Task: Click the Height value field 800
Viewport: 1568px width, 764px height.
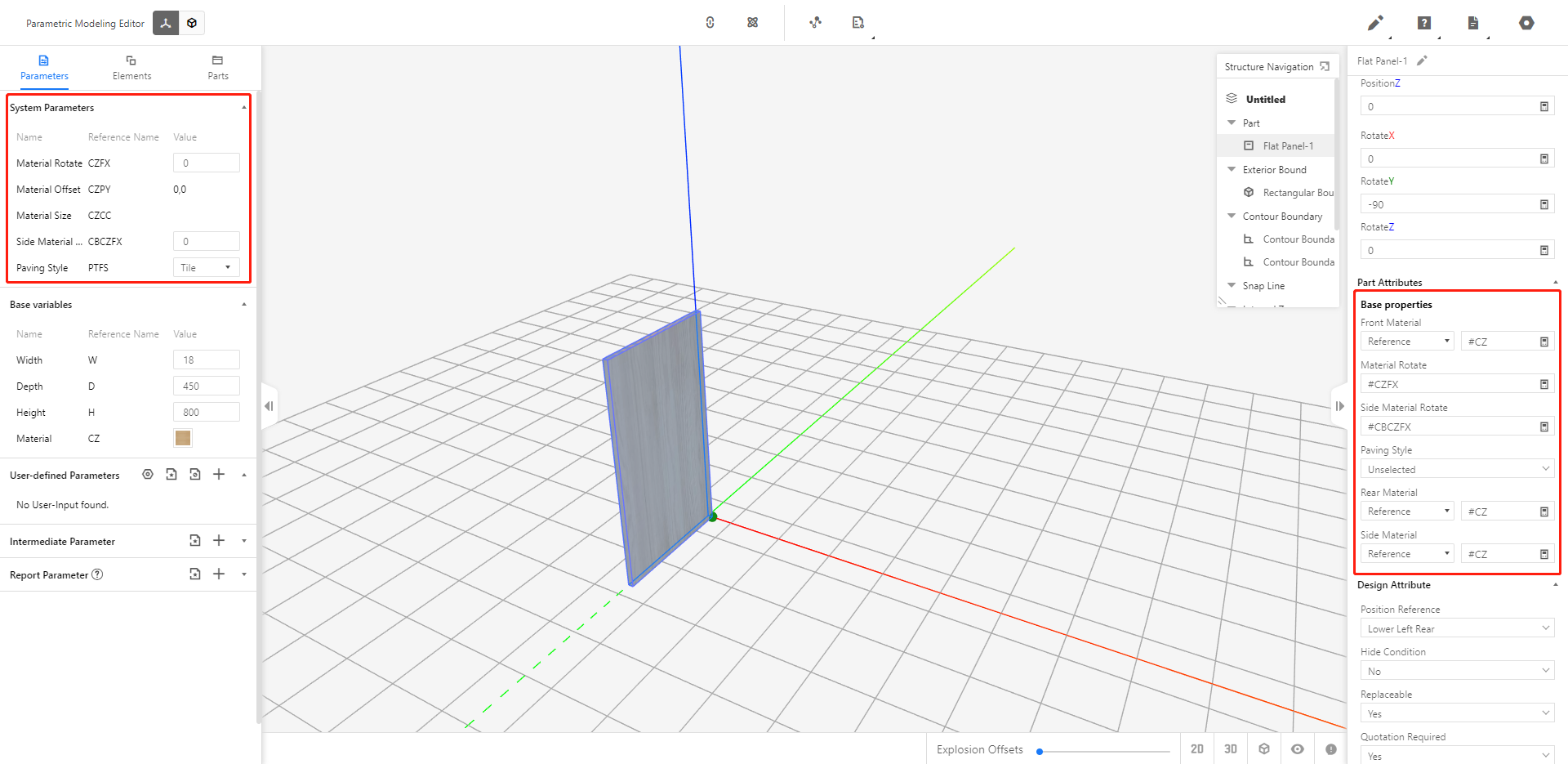Action: [x=207, y=412]
